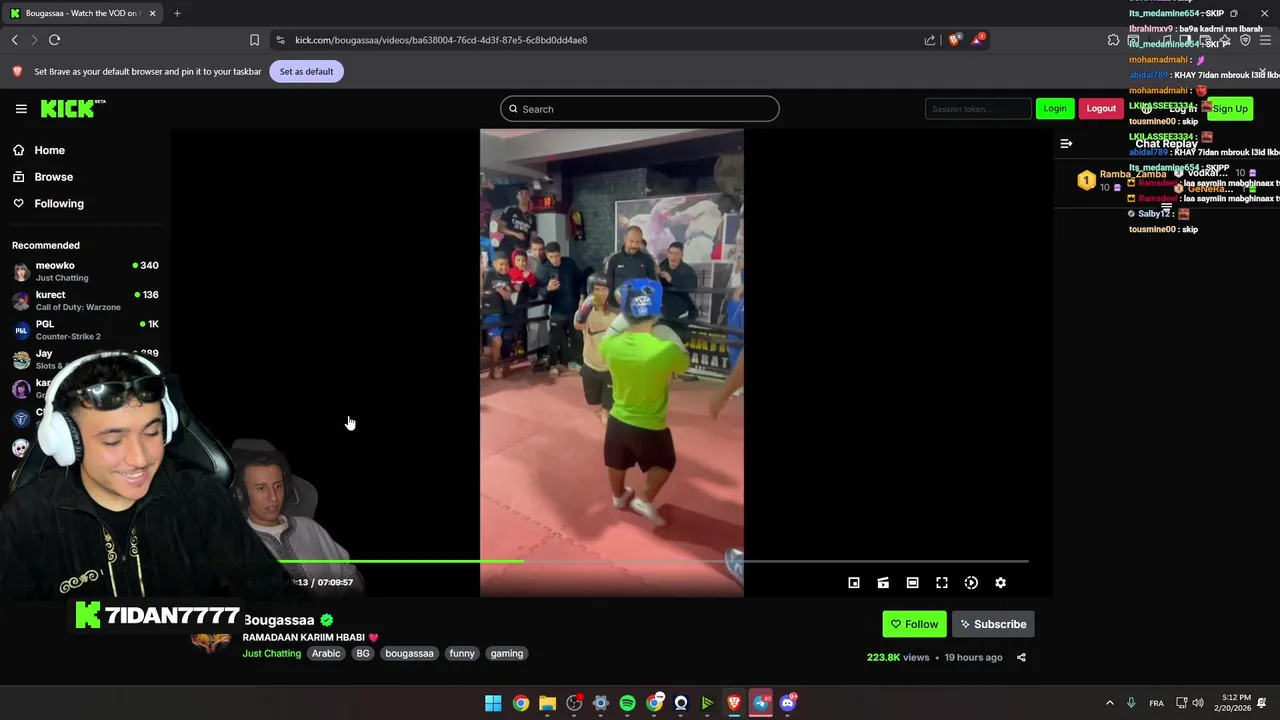Collapse the Chat Replay panel
This screenshot has height=720, width=1280.
pos(1066,144)
